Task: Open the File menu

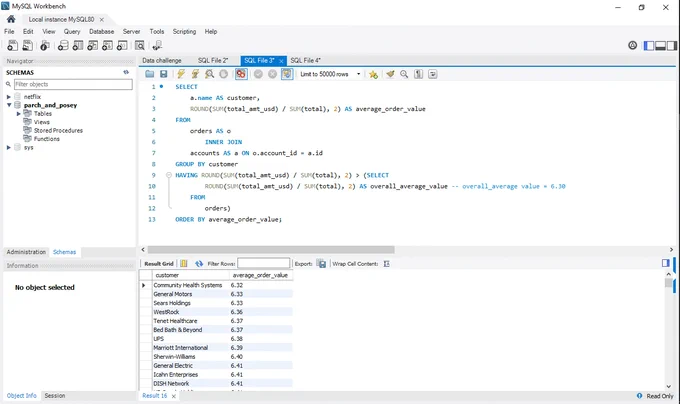Action: (9, 32)
